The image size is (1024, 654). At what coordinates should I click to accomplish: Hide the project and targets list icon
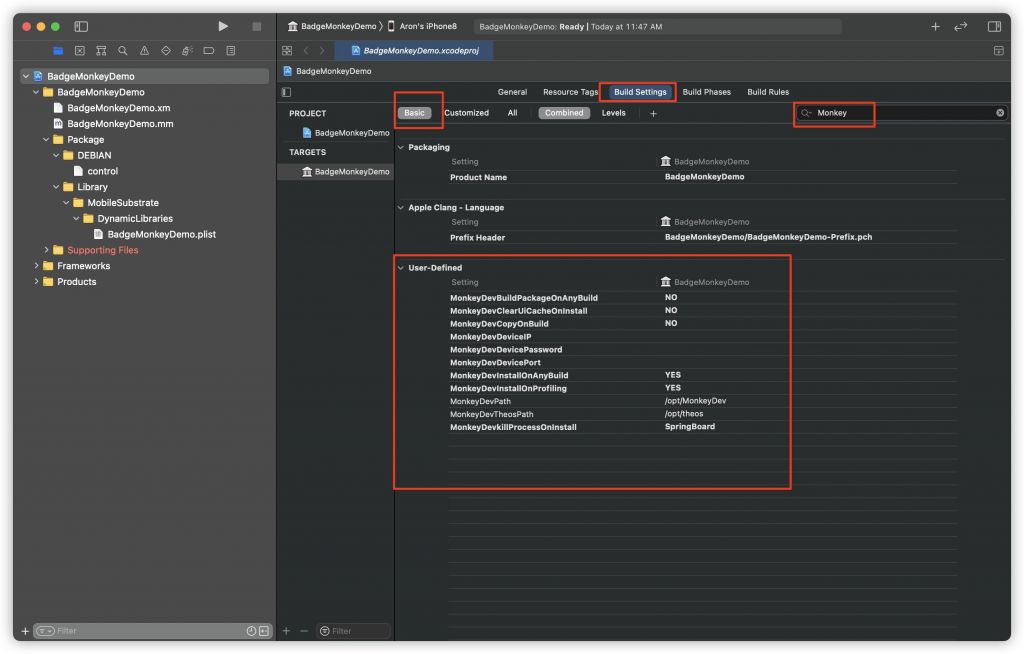(286, 92)
